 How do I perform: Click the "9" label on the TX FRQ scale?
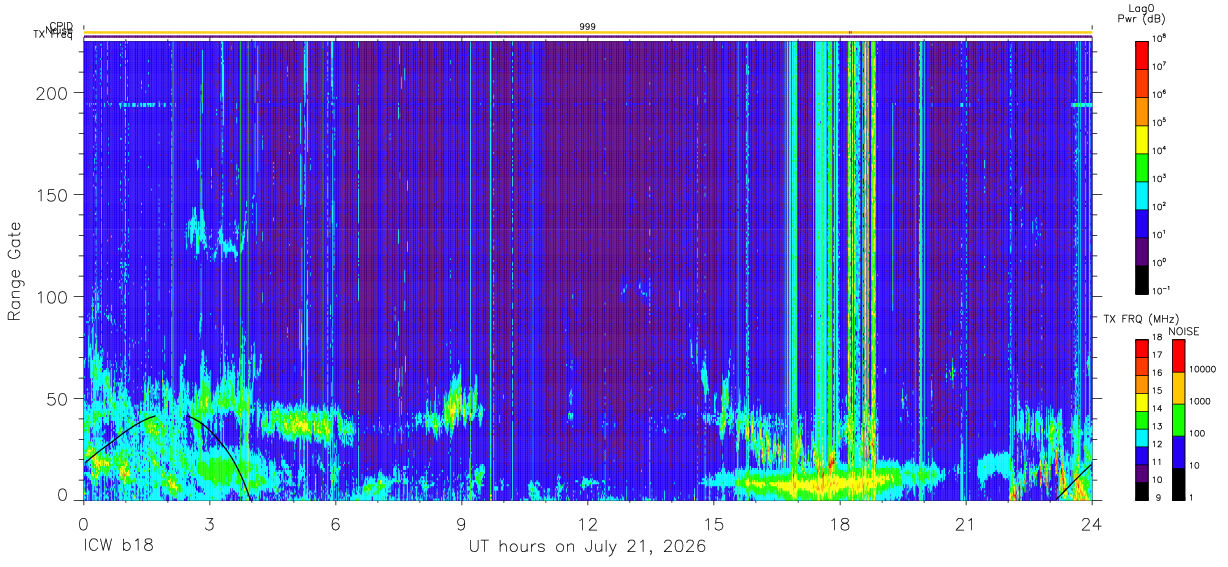[1156, 497]
